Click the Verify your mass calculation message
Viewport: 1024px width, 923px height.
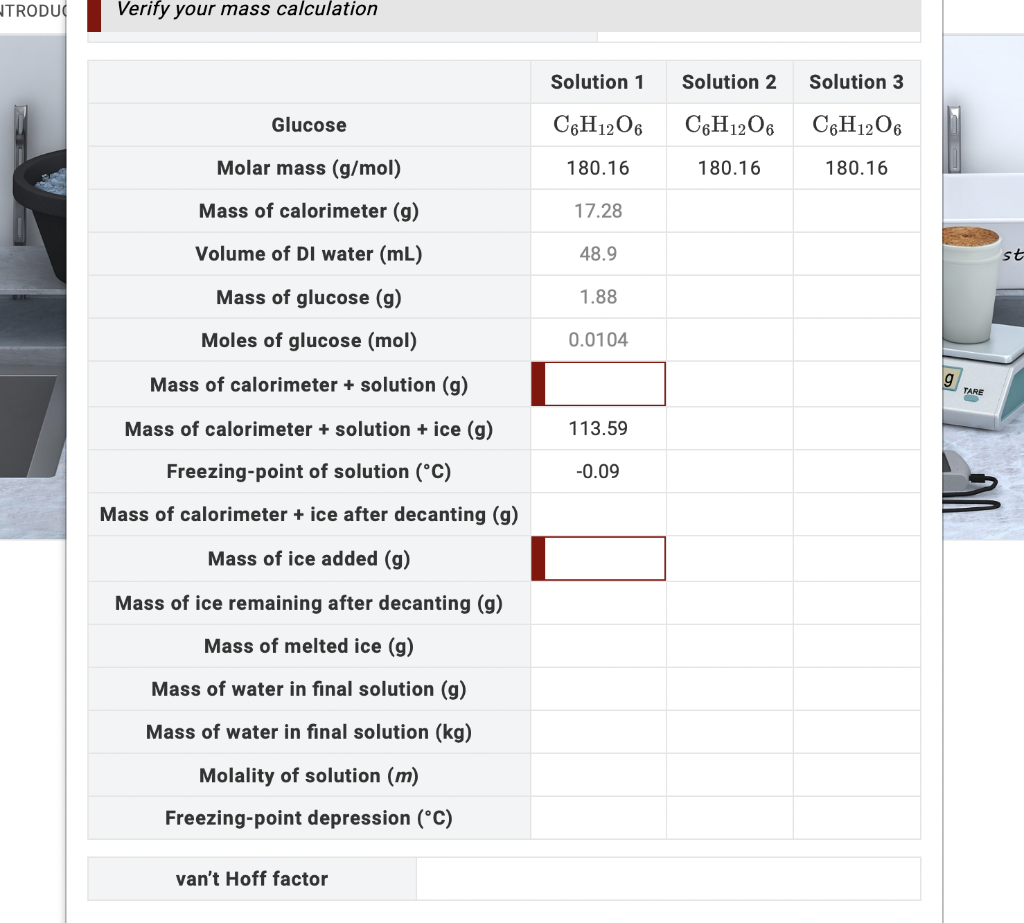pyautogui.click(x=247, y=9)
